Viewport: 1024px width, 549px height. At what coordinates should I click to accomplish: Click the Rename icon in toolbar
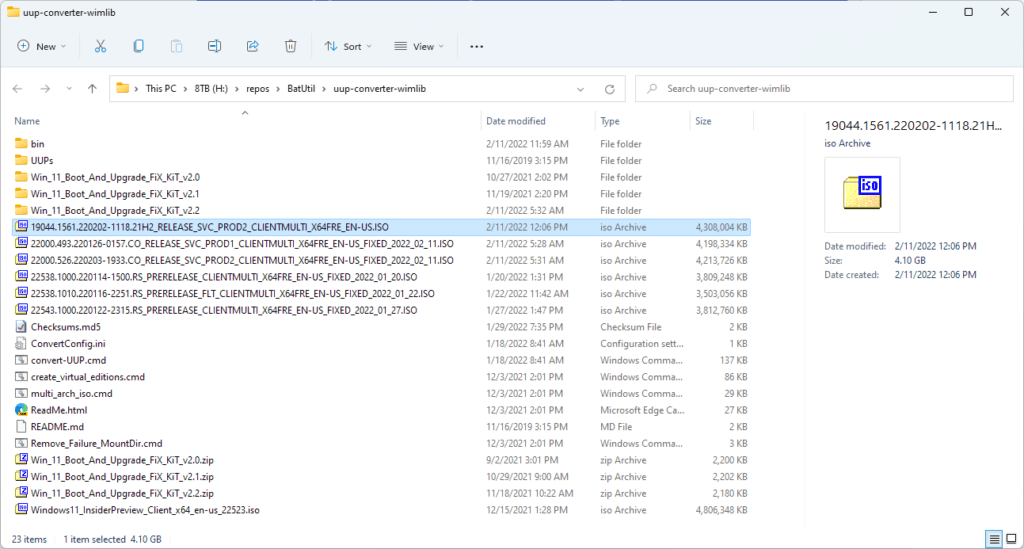214,46
